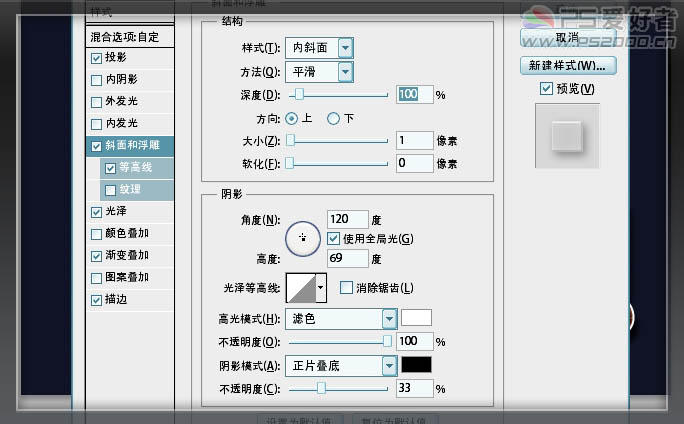Enable the 内阴影 inner shadow checkbox

(96, 80)
